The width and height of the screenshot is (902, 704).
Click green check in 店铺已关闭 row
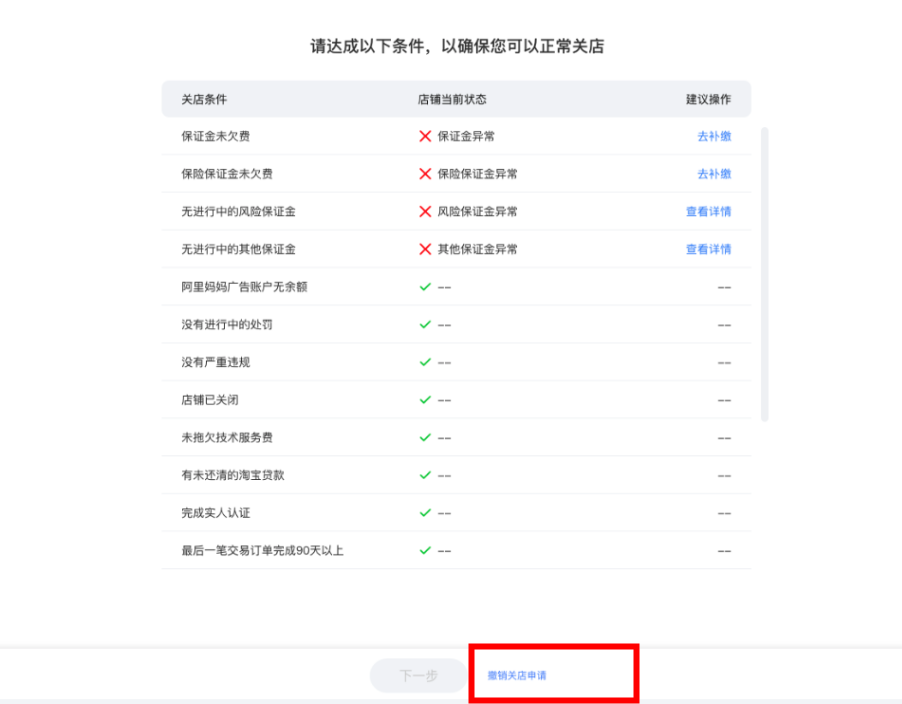[425, 400]
